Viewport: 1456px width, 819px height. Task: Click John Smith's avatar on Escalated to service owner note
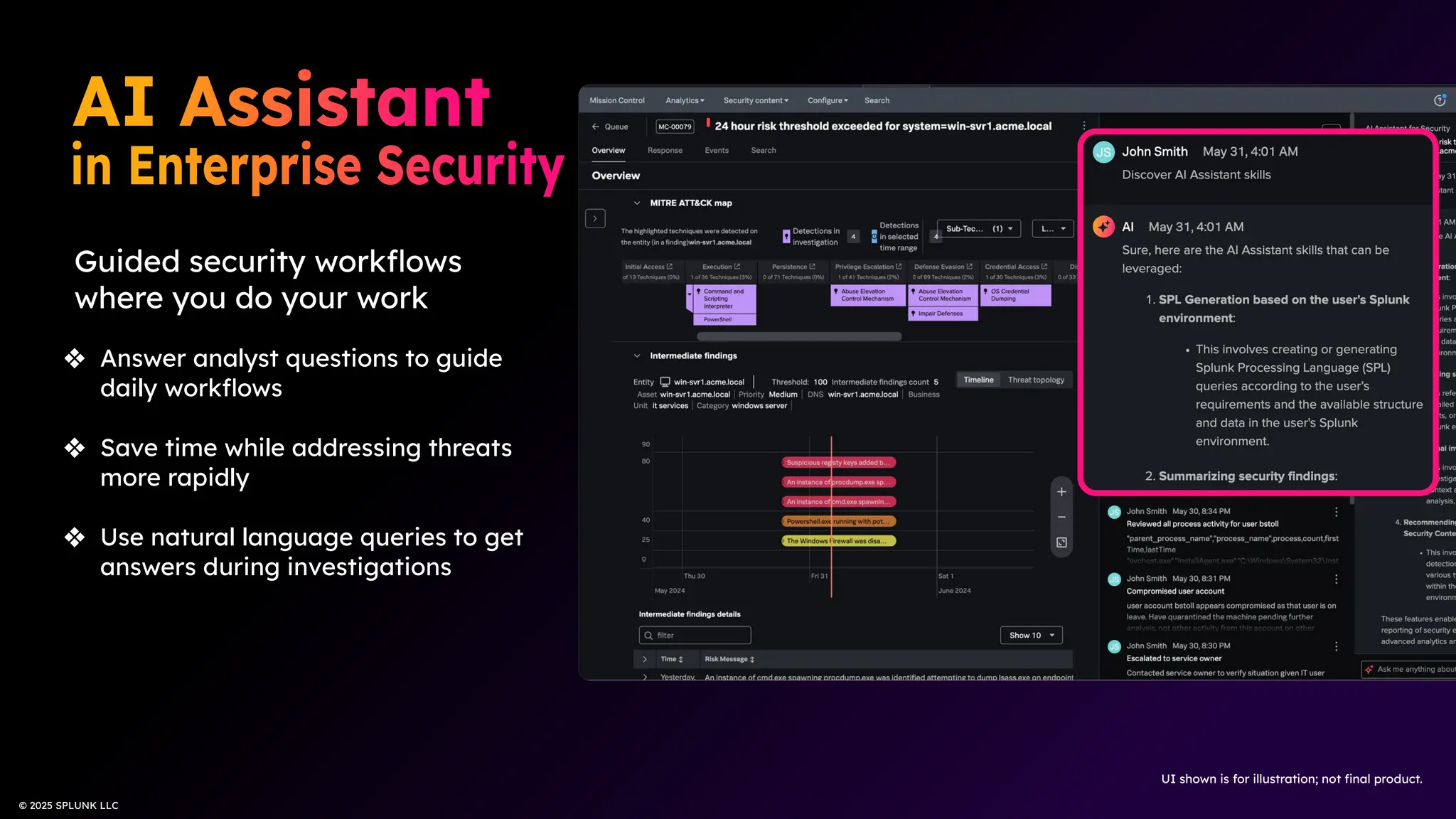click(1114, 646)
